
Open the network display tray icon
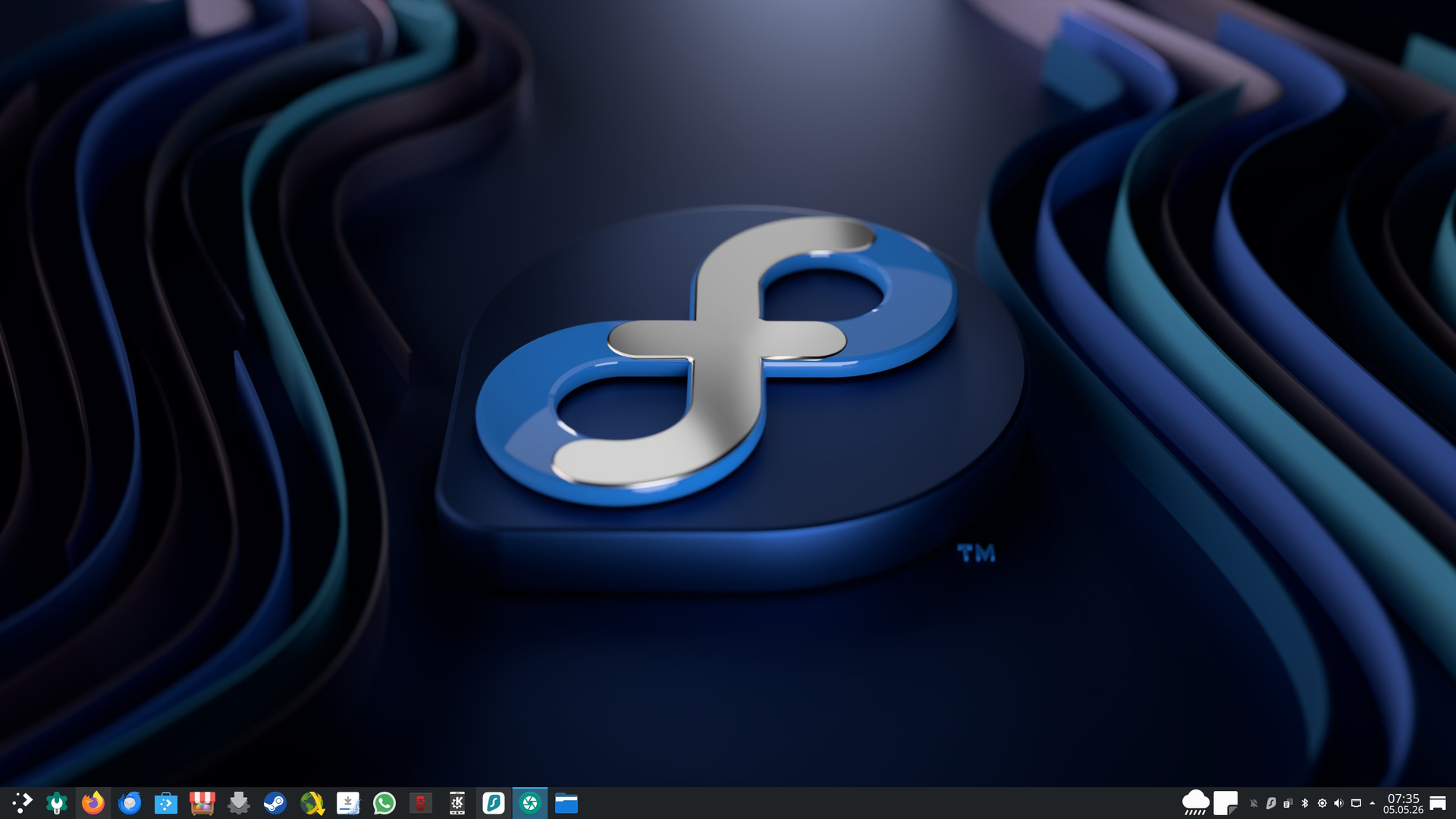click(1357, 803)
